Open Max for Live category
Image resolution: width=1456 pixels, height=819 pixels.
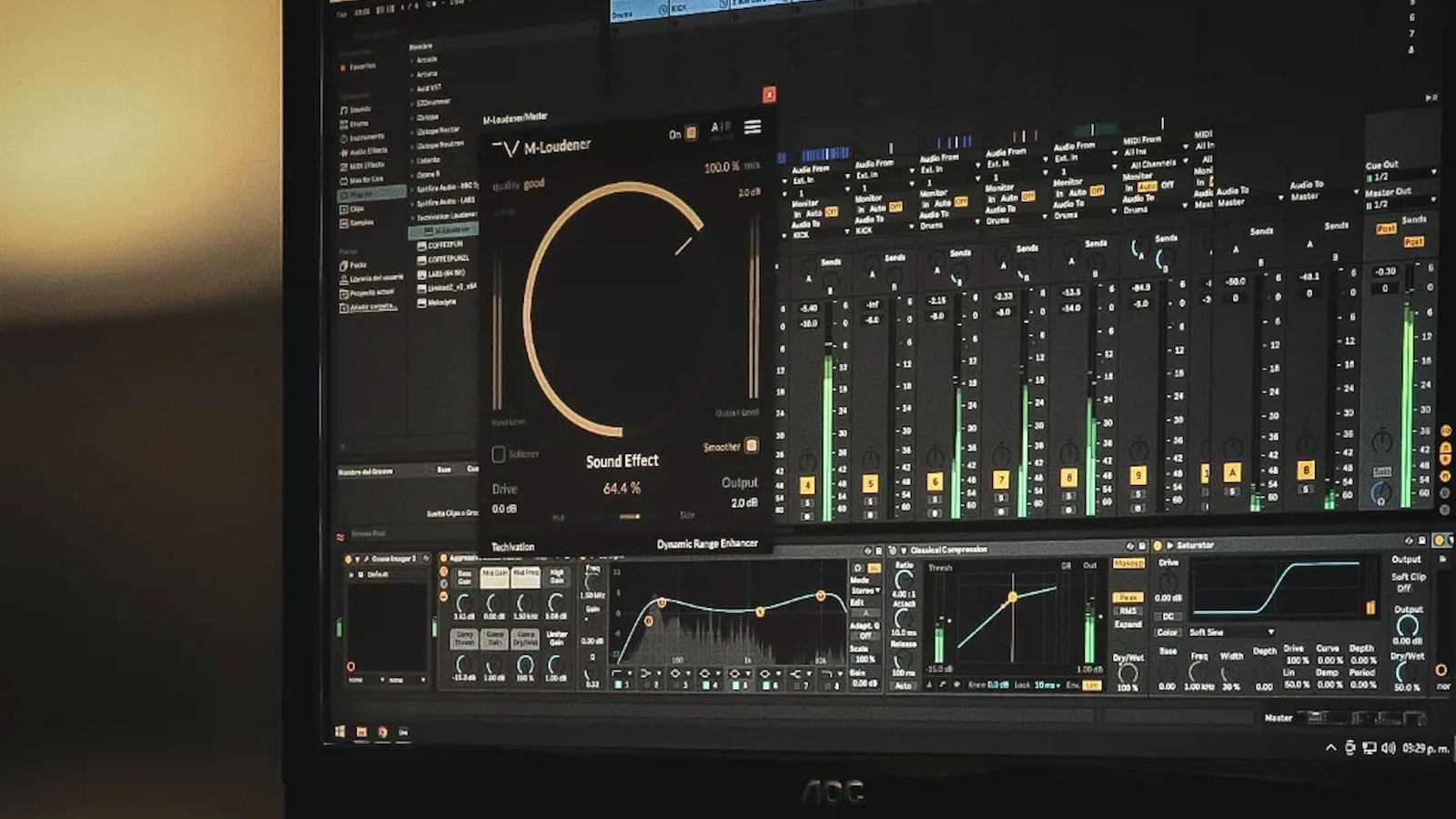click(x=362, y=180)
